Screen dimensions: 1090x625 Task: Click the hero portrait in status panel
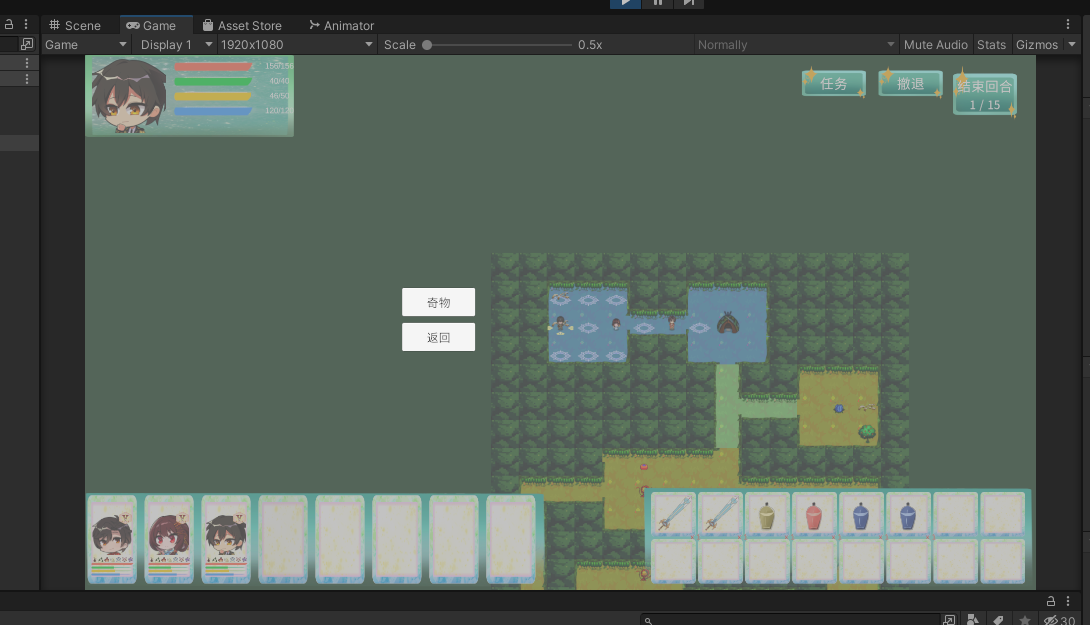click(x=129, y=95)
